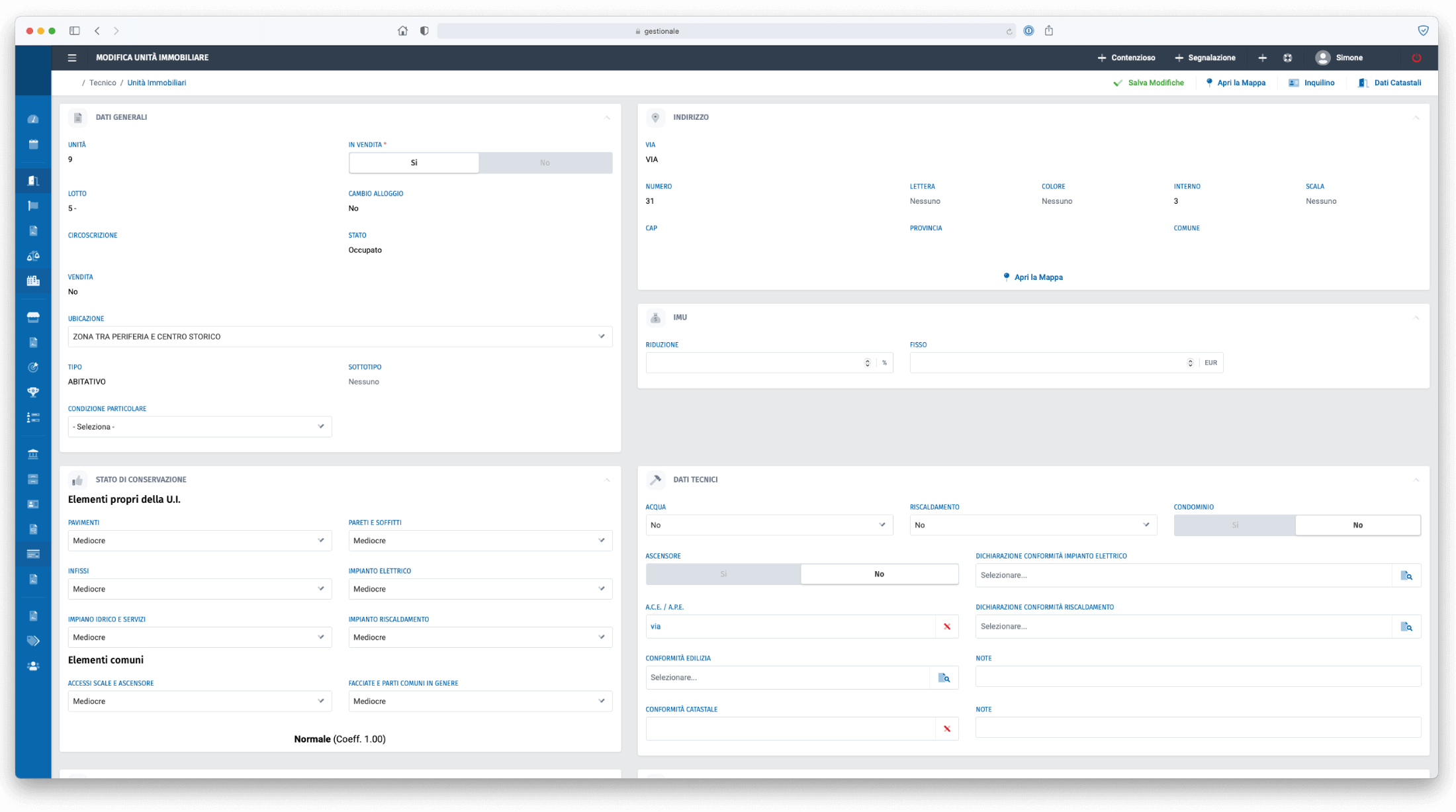This screenshot has width=1456, height=812.
Task: Collapse the Indirizzo panel
Action: pyautogui.click(x=1416, y=117)
